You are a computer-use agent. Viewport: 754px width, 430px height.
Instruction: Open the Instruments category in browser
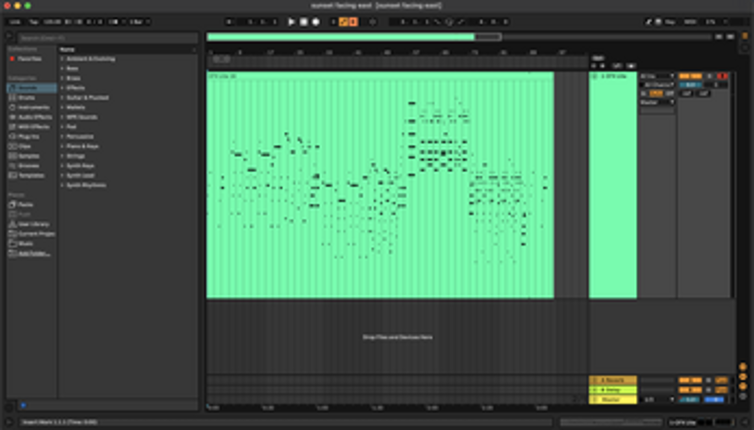[31, 108]
